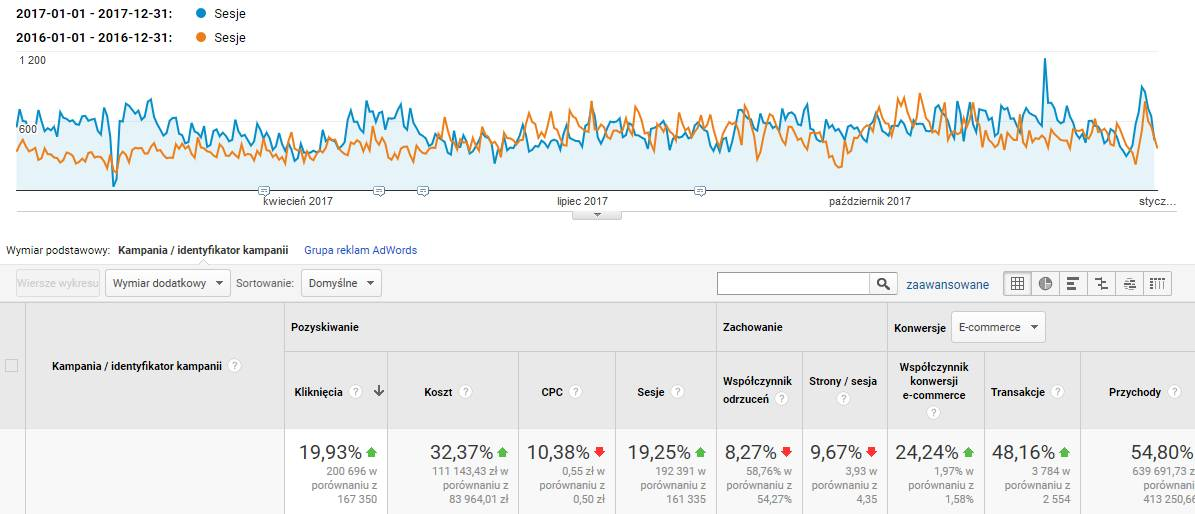This screenshot has width=1195, height=514.
Task: Click the help icon beside Transakcje
Action: pos(1057,393)
